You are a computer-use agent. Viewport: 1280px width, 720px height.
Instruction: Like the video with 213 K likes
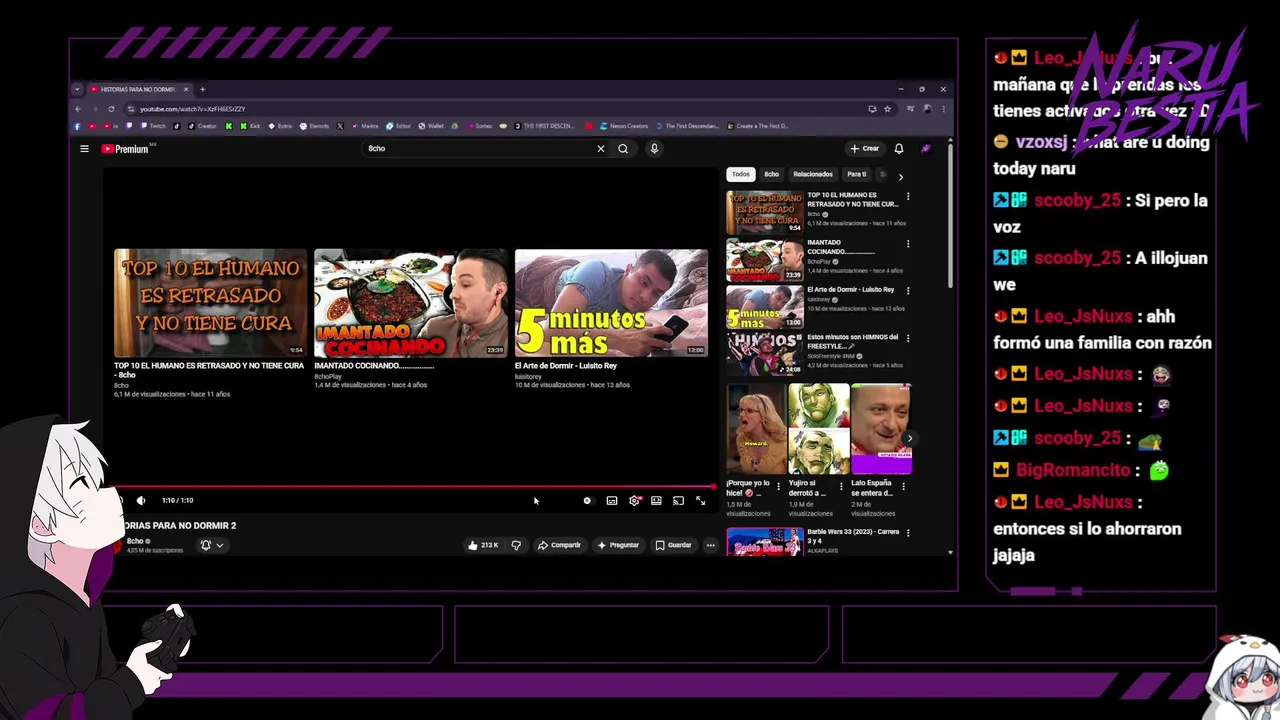pos(483,545)
